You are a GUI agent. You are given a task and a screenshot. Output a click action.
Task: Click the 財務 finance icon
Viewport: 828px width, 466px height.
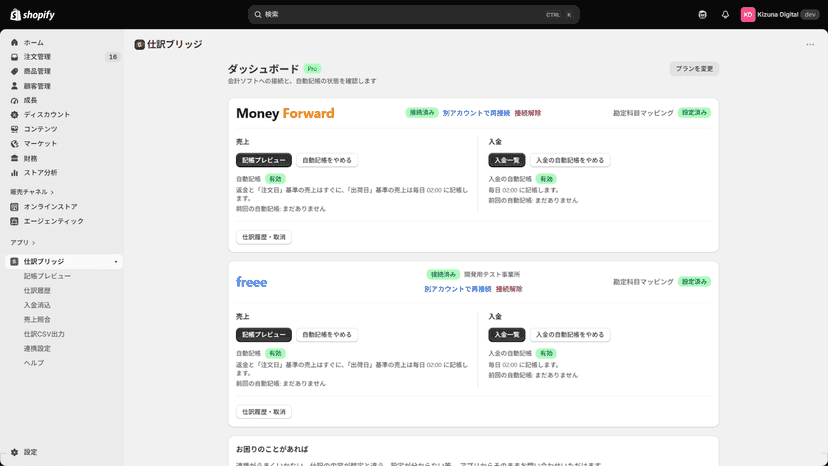click(x=14, y=158)
